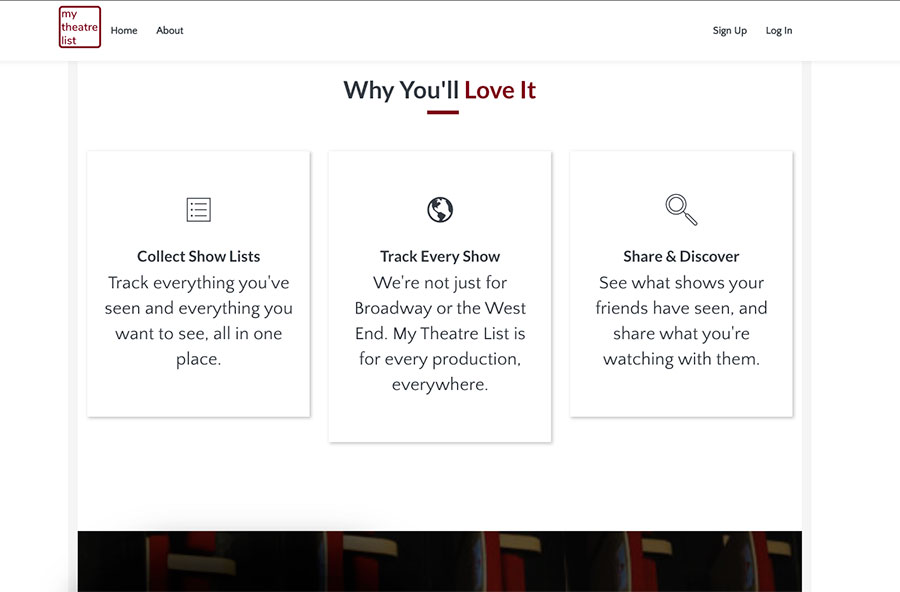Click the theatre seats banner image
The image size is (900, 592).
440,561
